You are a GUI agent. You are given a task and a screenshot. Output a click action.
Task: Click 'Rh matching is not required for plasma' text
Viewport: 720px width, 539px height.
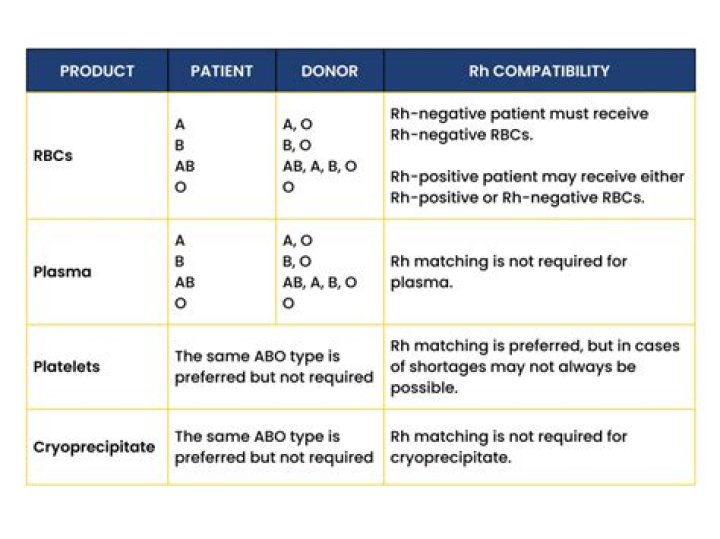click(509, 271)
